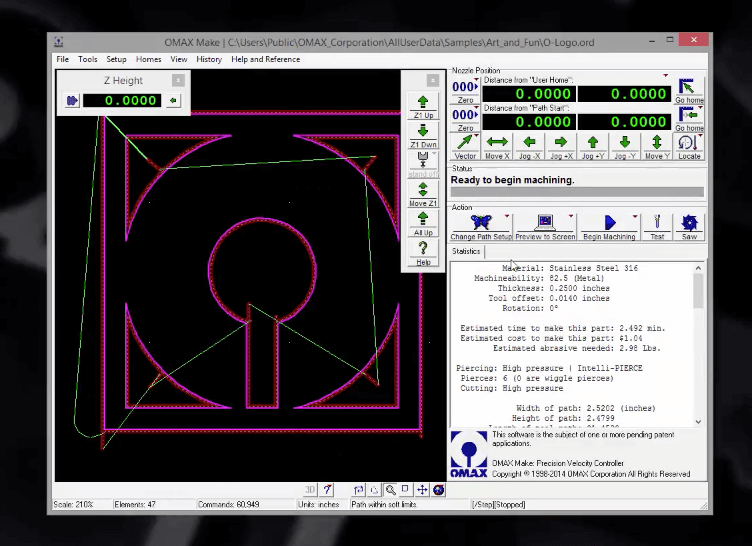Click Z1 Dwn arrow button
Image resolution: width=752 pixels, height=546 pixels.
[x=423, y=136]
